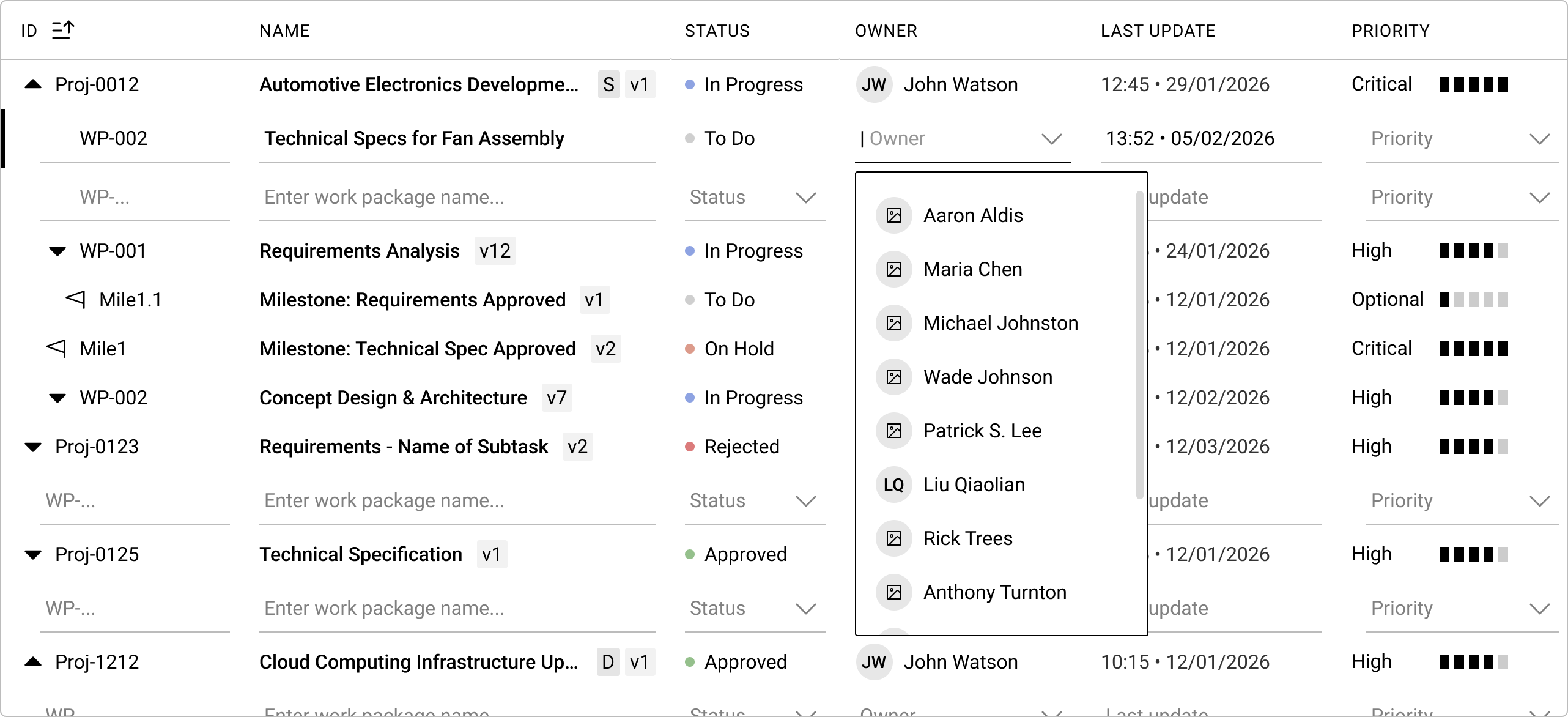Click the milestone icon next to Mile1
The height and width of the screenshot is (717, 1568).
[x=54, y=348]
